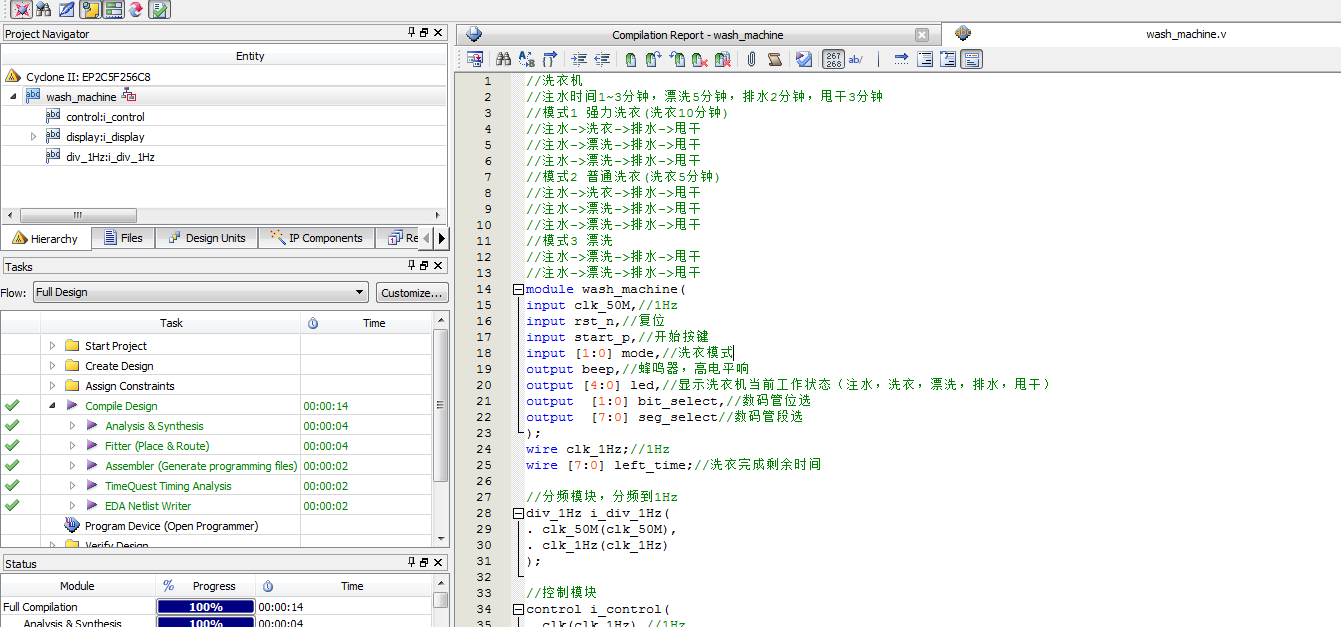The image size is (1341, 627).
Task: Expand the Start Project task folder
Action: click(53, 346)
